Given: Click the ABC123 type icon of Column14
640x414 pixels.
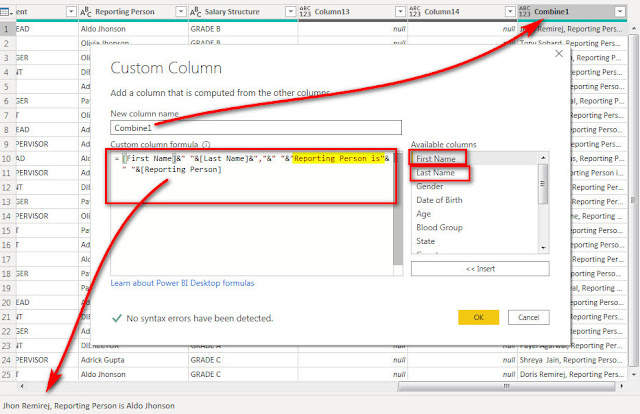Looking at the screenshot, I should (415, 12).
